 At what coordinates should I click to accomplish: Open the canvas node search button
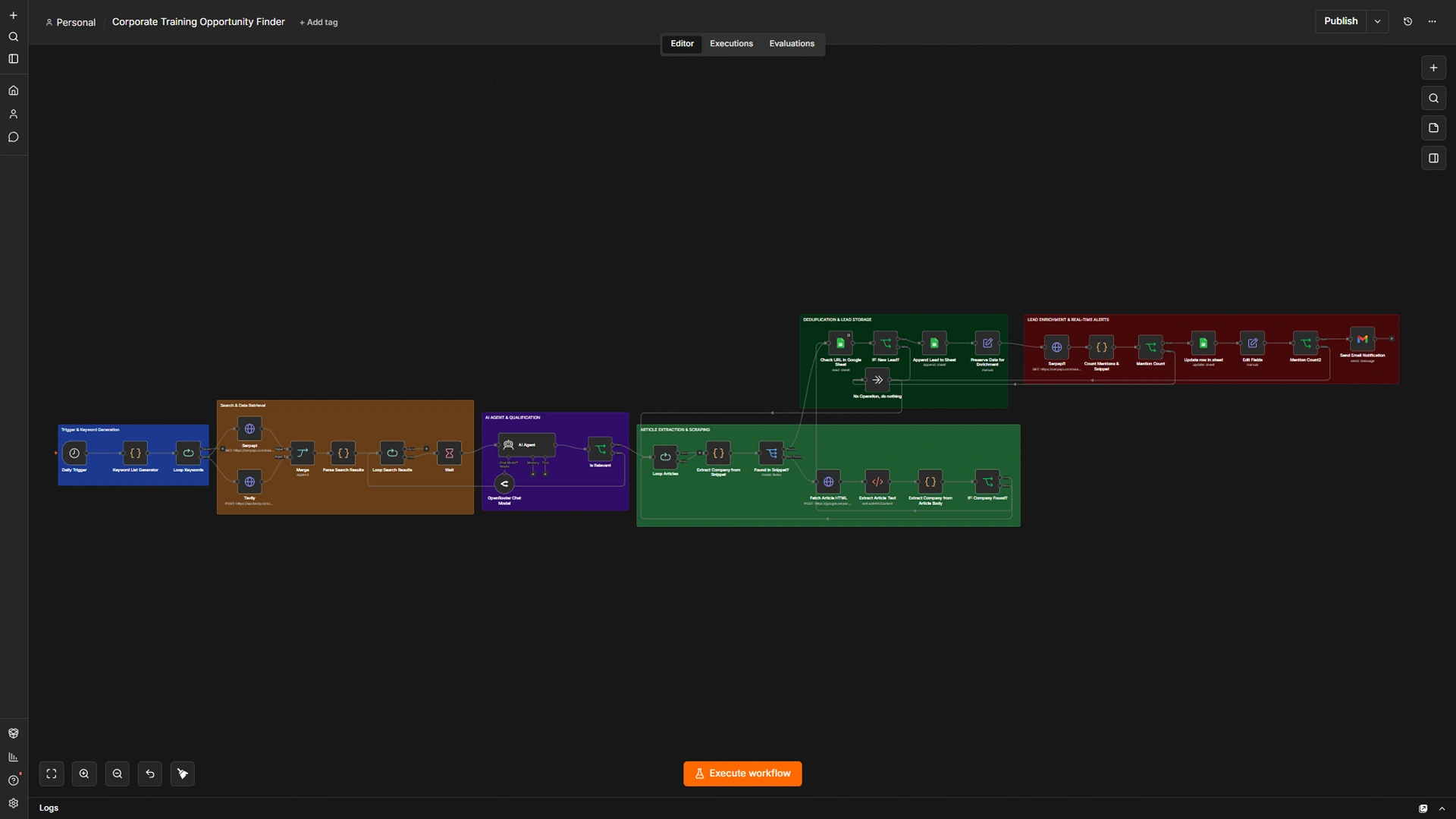tap(1433, 98)
